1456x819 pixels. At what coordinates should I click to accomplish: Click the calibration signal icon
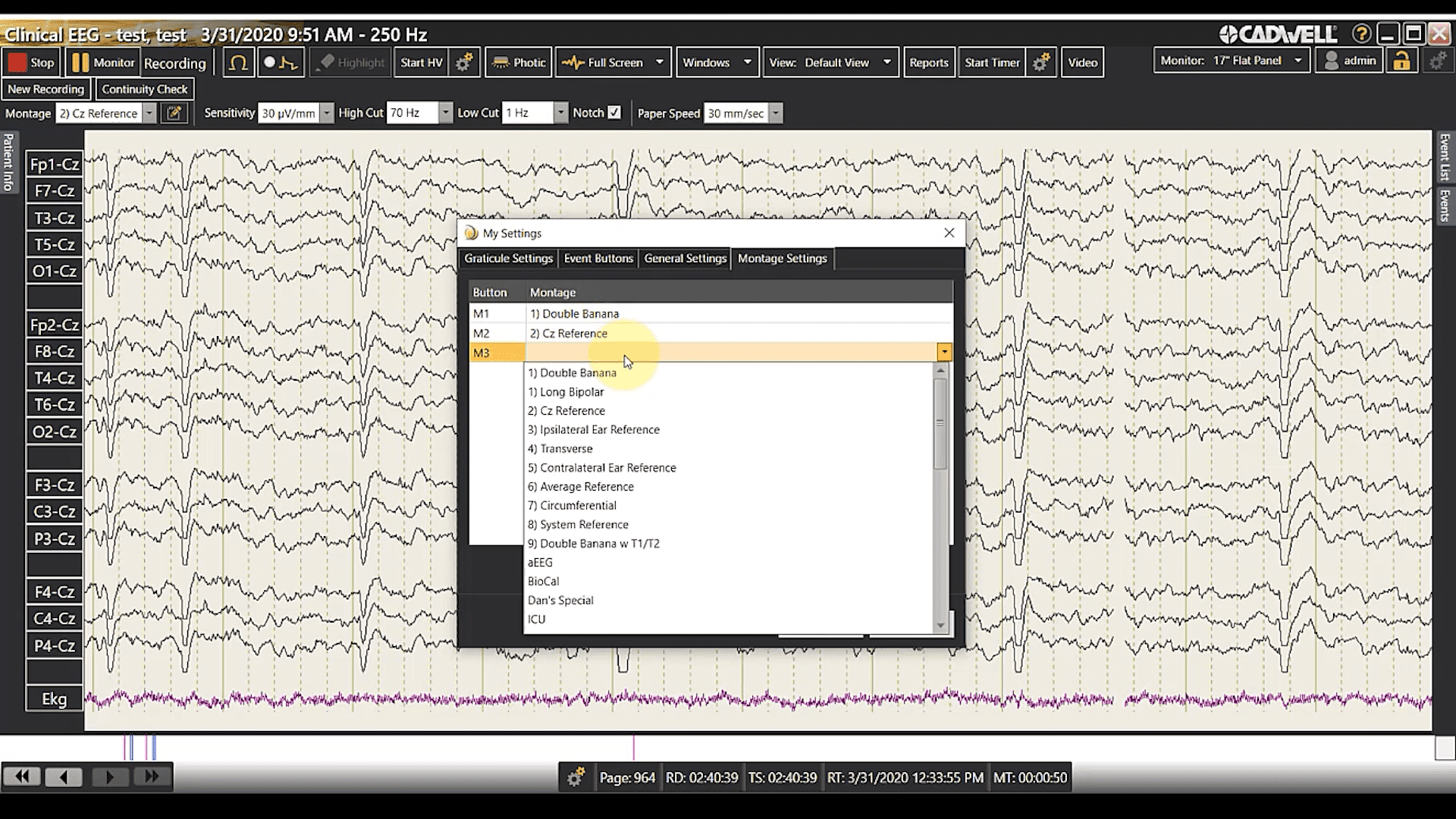coord(279,63)
